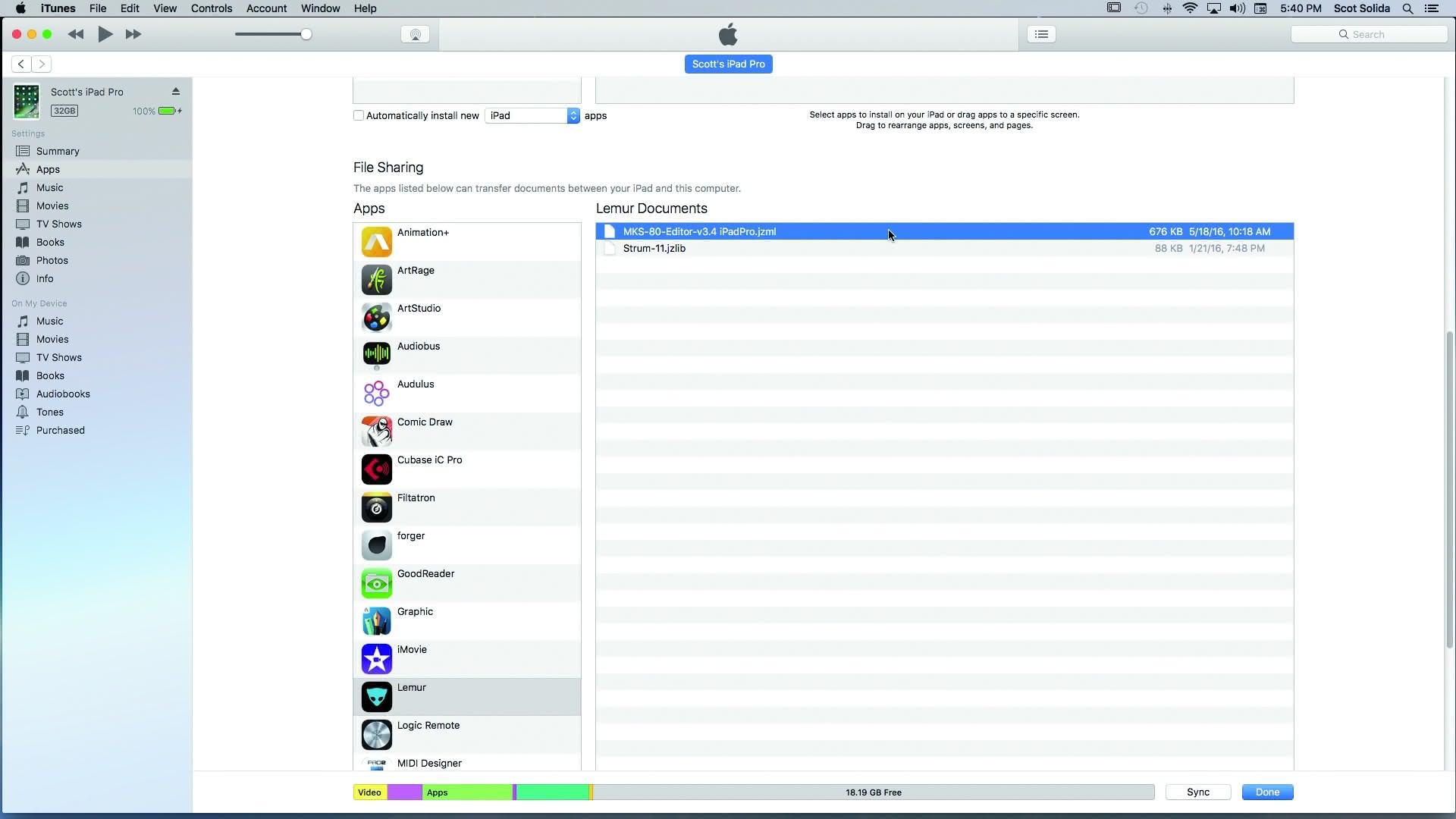Select MIDI Designer in apps list
The width and height of the screenshot is (1456, 819).
point(467,764)
